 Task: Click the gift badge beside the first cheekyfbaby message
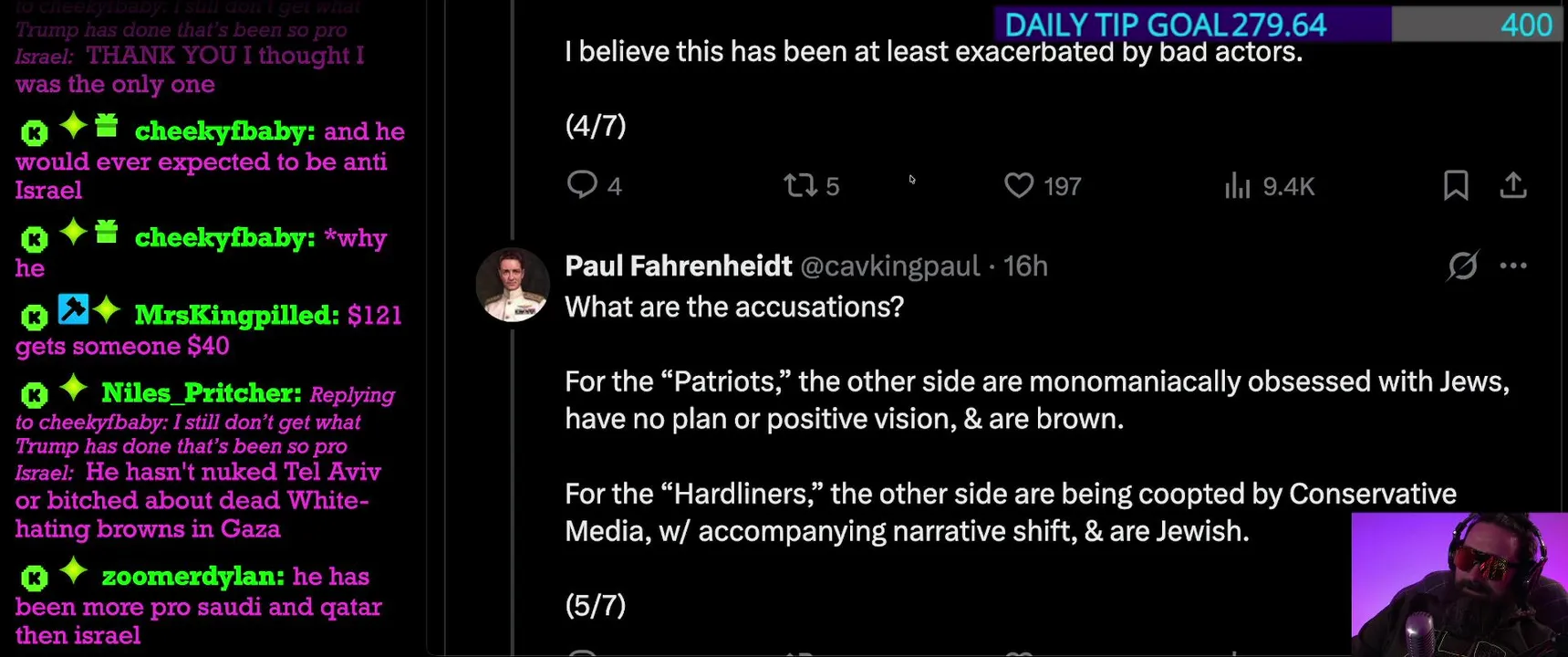[107, 126]
